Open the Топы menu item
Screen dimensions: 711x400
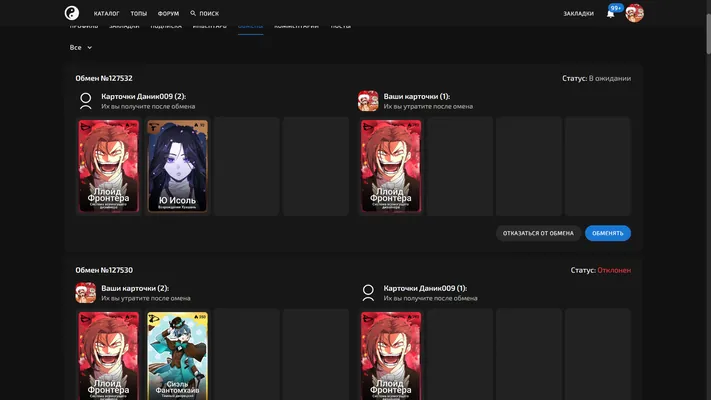pos(139,14)
